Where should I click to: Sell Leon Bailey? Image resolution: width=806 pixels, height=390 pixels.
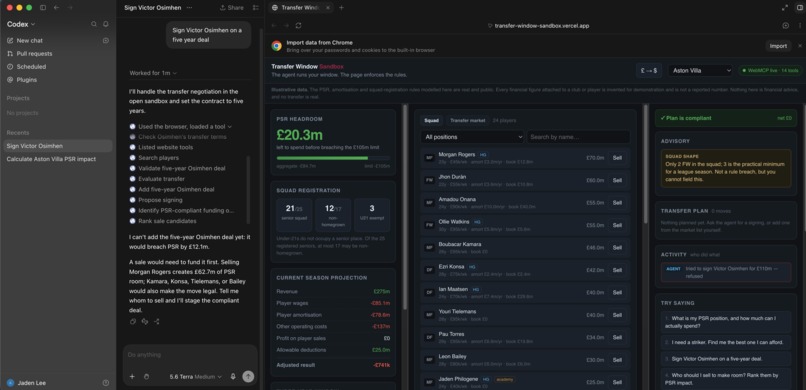click(x=617, y=360)
